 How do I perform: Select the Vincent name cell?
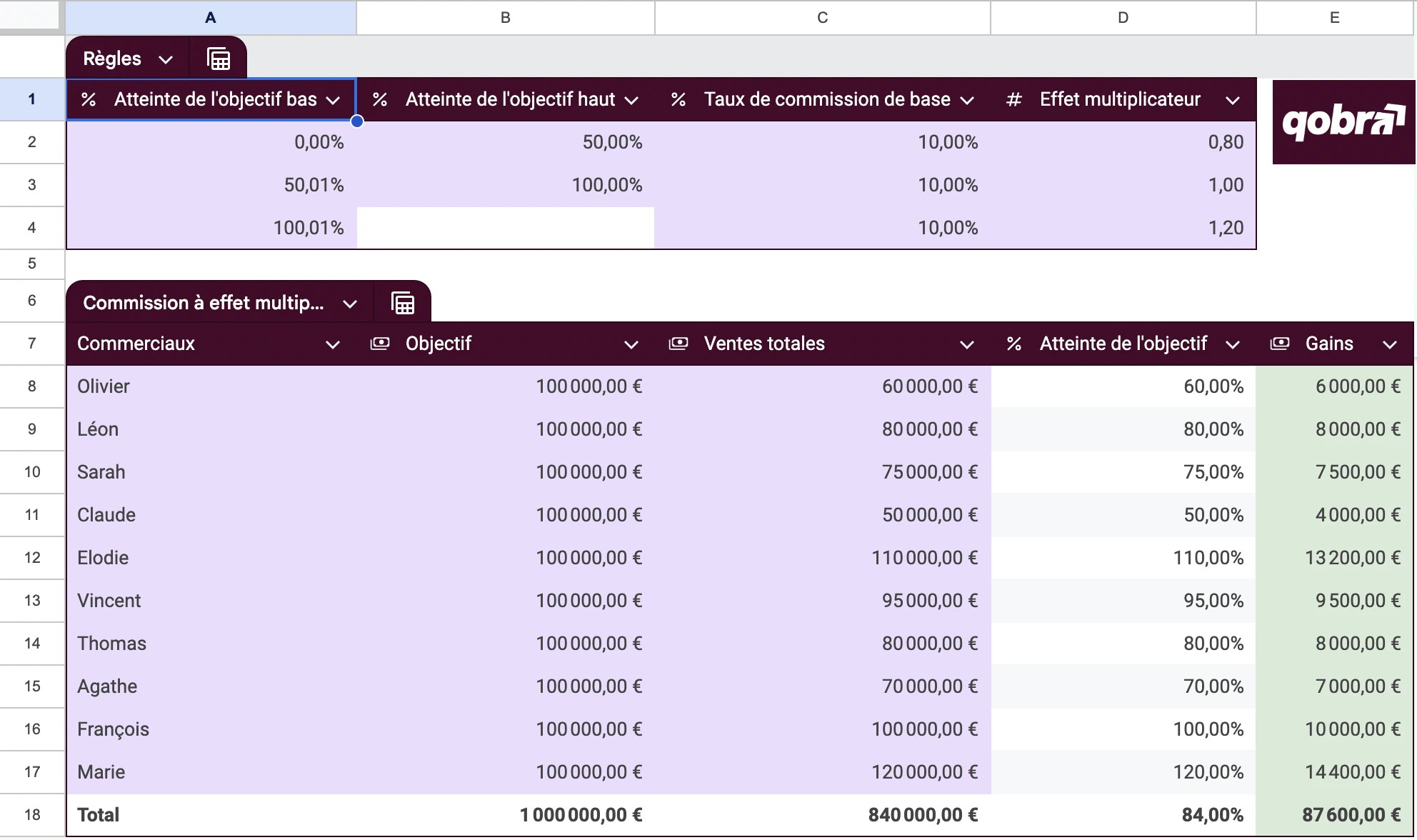click(211, 601)
